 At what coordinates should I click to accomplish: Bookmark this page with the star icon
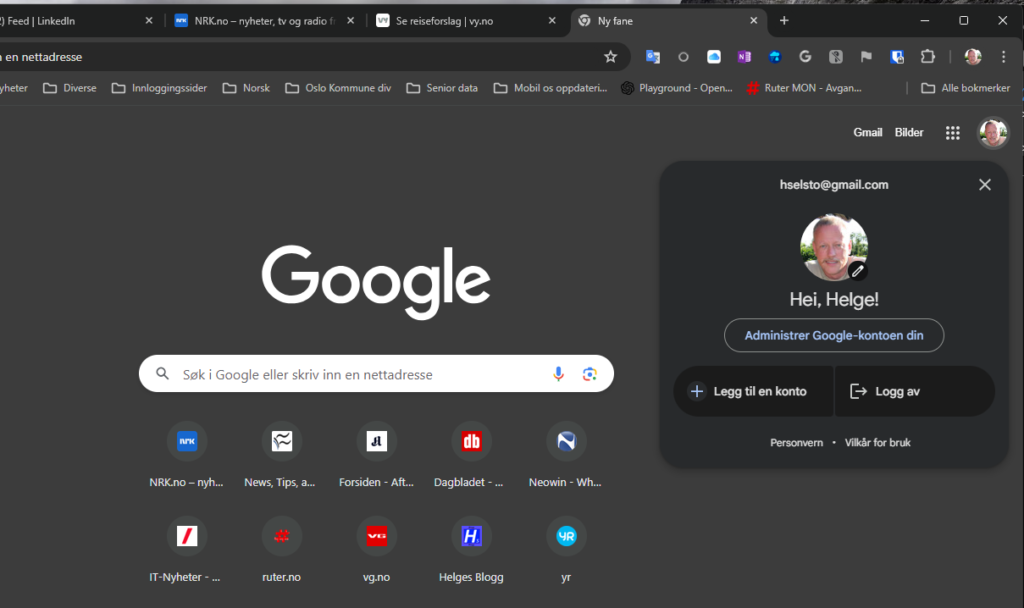coord(611,57)
